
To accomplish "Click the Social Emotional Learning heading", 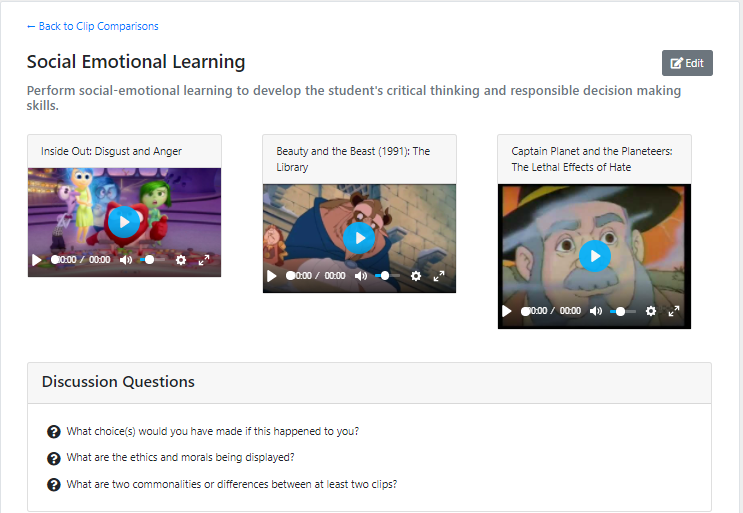I will coord(136,62).
